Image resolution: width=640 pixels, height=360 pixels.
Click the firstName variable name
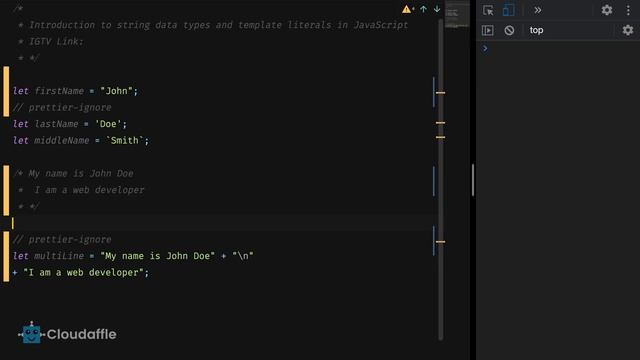[59, 91]
